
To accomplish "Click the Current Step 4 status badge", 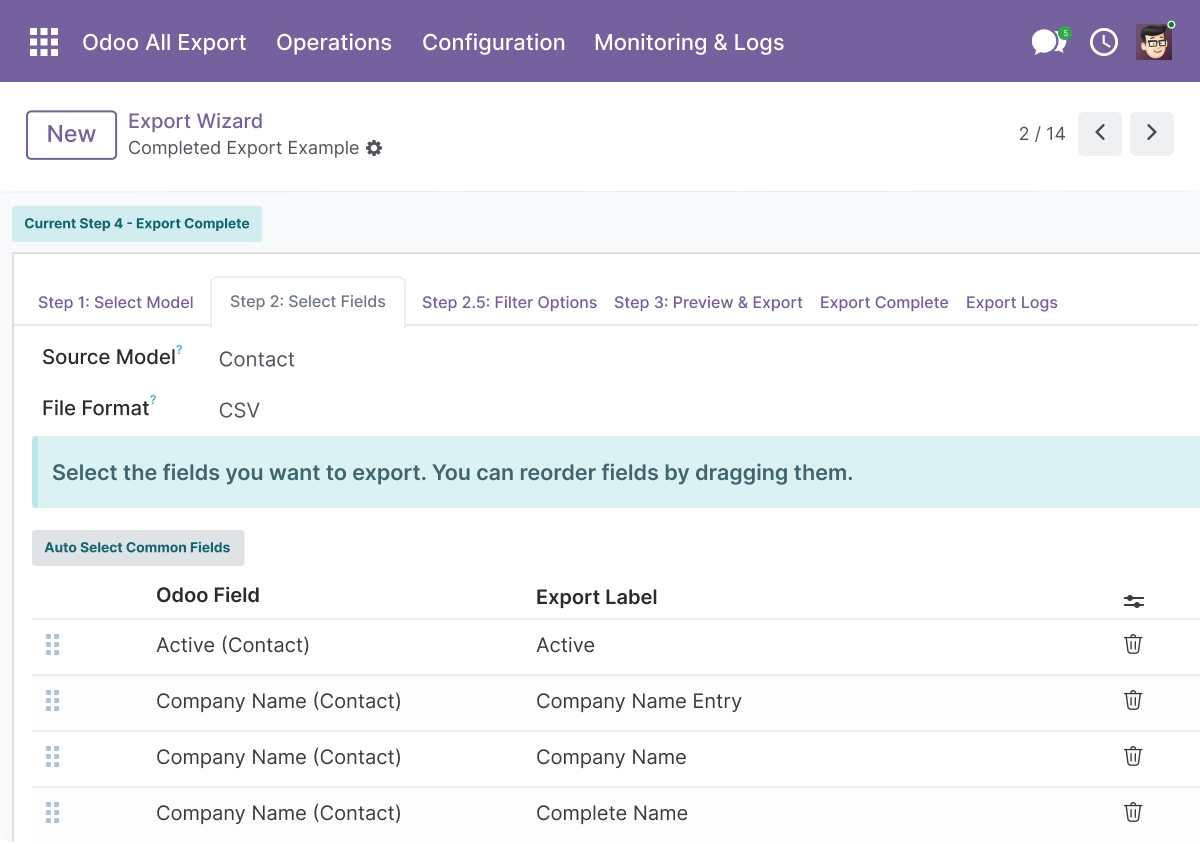I will [137, 224].
